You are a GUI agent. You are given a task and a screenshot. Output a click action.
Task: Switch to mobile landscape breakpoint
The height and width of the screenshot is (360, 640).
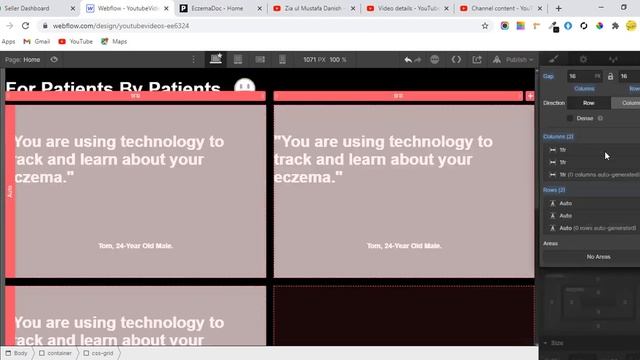(260, 60)
